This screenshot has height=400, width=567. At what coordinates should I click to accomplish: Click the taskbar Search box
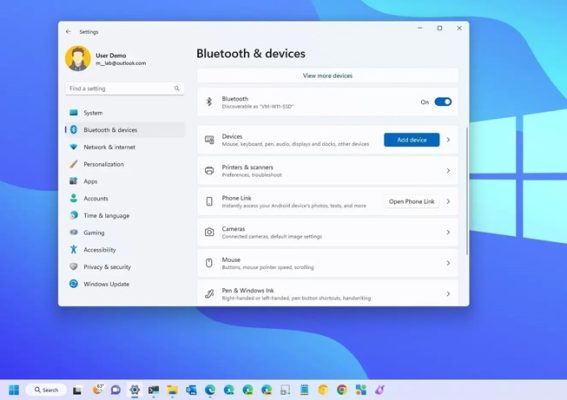(47, 390)
